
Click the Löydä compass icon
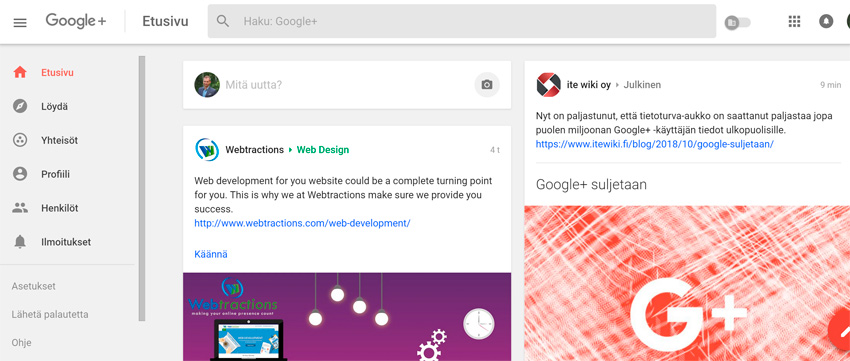tap(20, 106)
